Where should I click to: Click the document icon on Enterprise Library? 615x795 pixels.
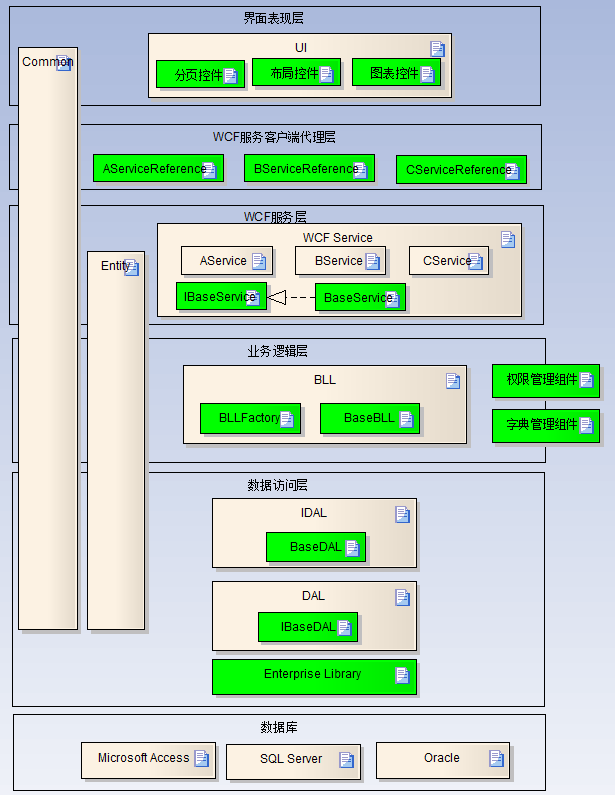(402, 676)
